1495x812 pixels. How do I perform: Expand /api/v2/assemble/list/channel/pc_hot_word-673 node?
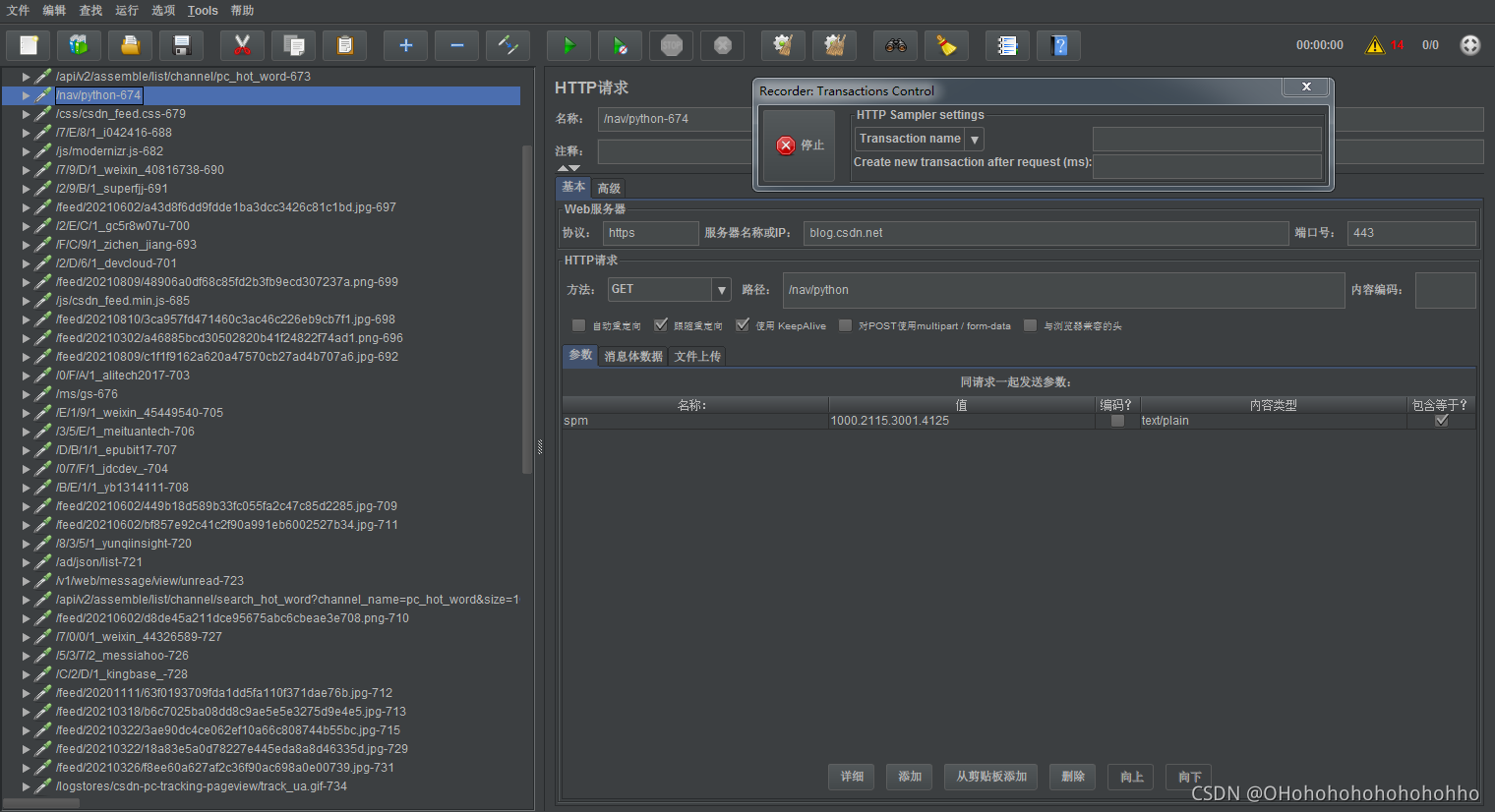pos(27,77)
